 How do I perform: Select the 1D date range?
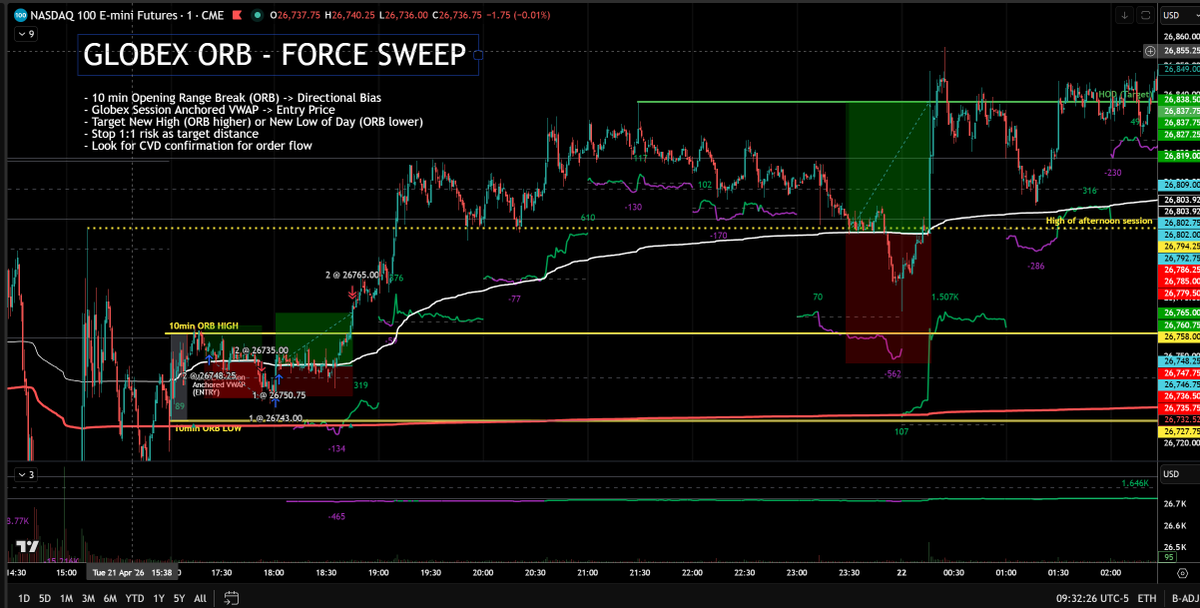[x=24, y=598]
